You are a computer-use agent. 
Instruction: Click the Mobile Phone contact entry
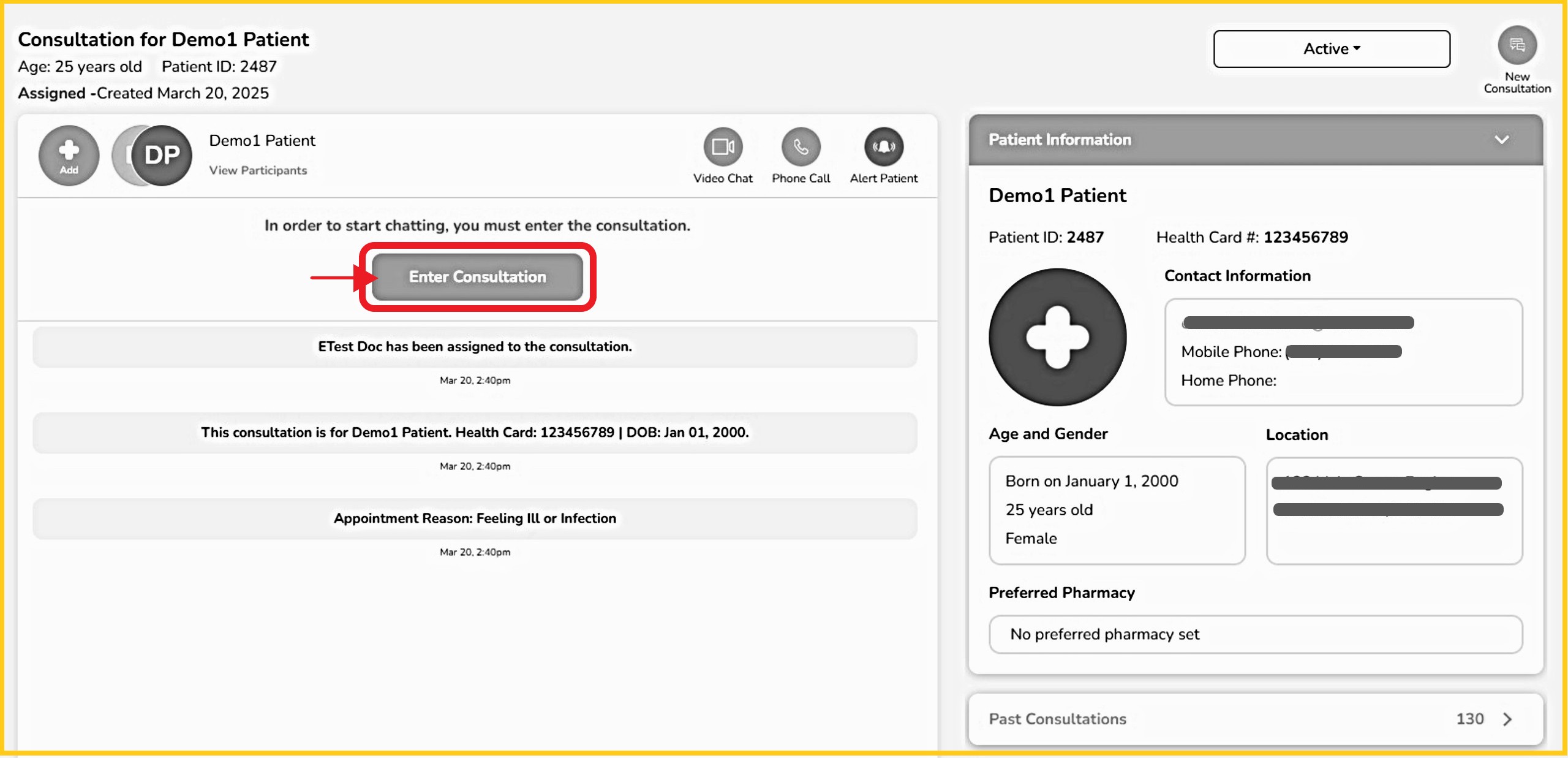(x=1291, y=352)
